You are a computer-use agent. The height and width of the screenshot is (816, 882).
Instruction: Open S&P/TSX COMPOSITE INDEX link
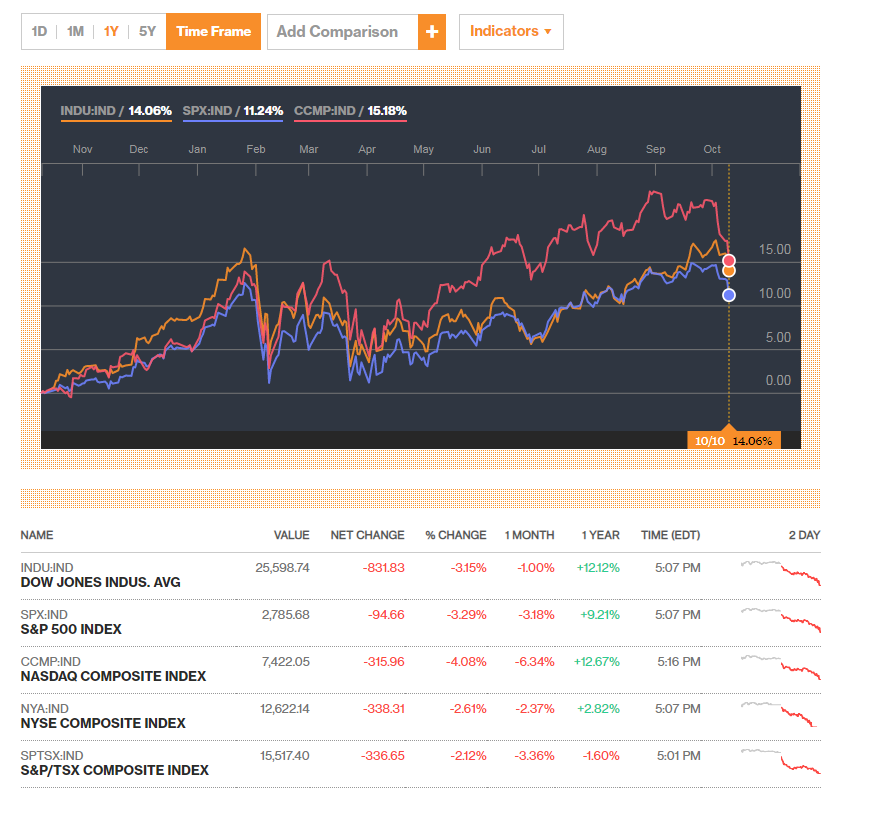(114, 770)
